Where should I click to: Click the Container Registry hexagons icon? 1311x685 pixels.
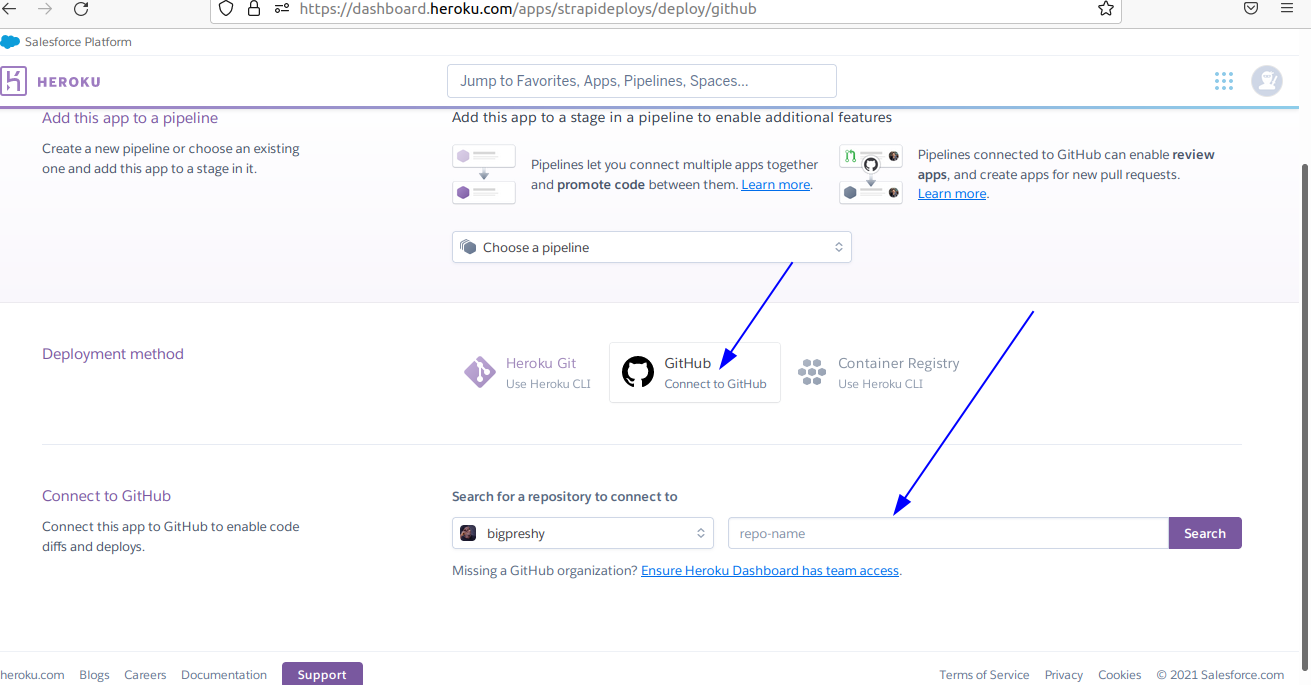pyautogui.click(x=812, y=372)
